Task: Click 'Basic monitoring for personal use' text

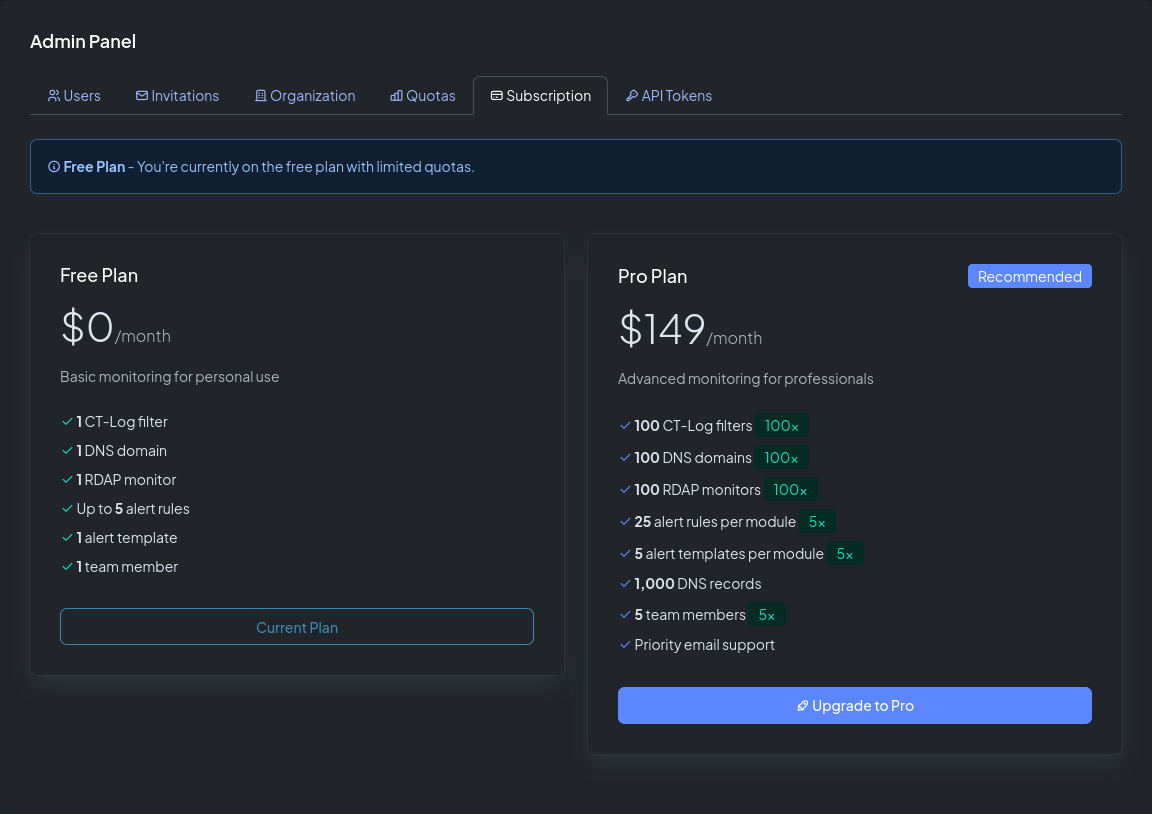Action: coord(170,377)
